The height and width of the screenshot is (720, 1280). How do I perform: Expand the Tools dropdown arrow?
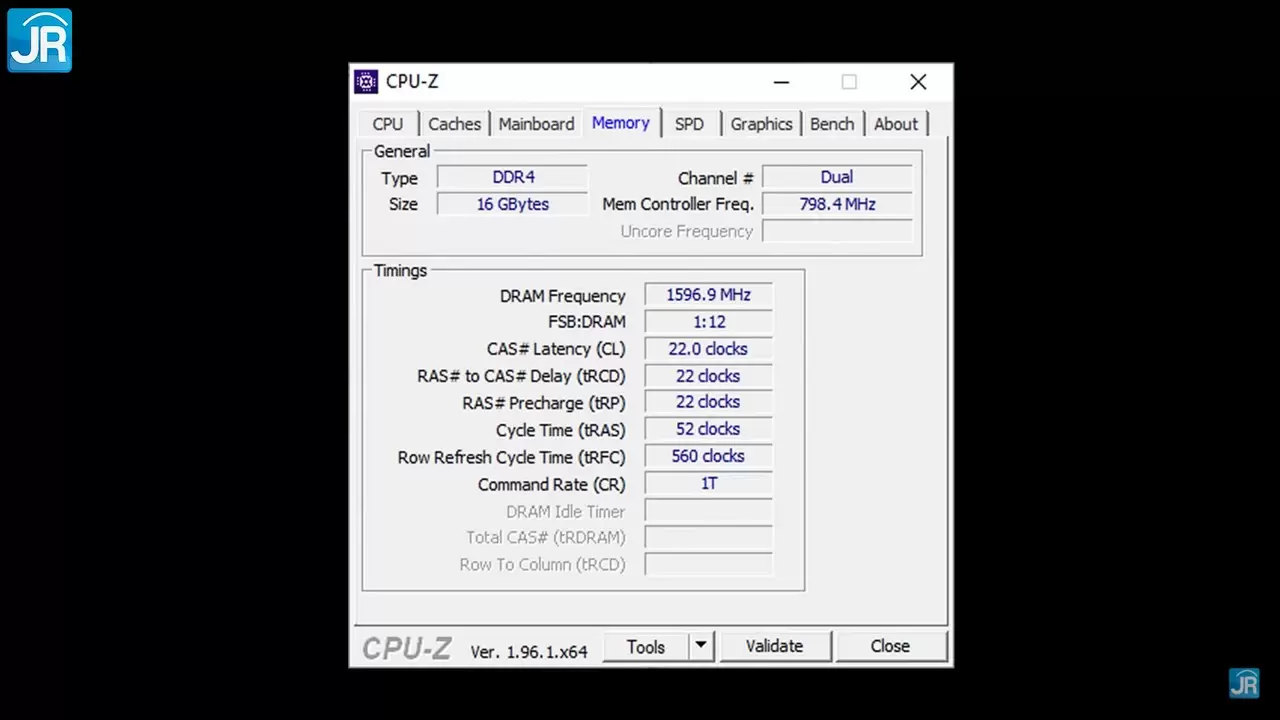[x=701, y=647]
